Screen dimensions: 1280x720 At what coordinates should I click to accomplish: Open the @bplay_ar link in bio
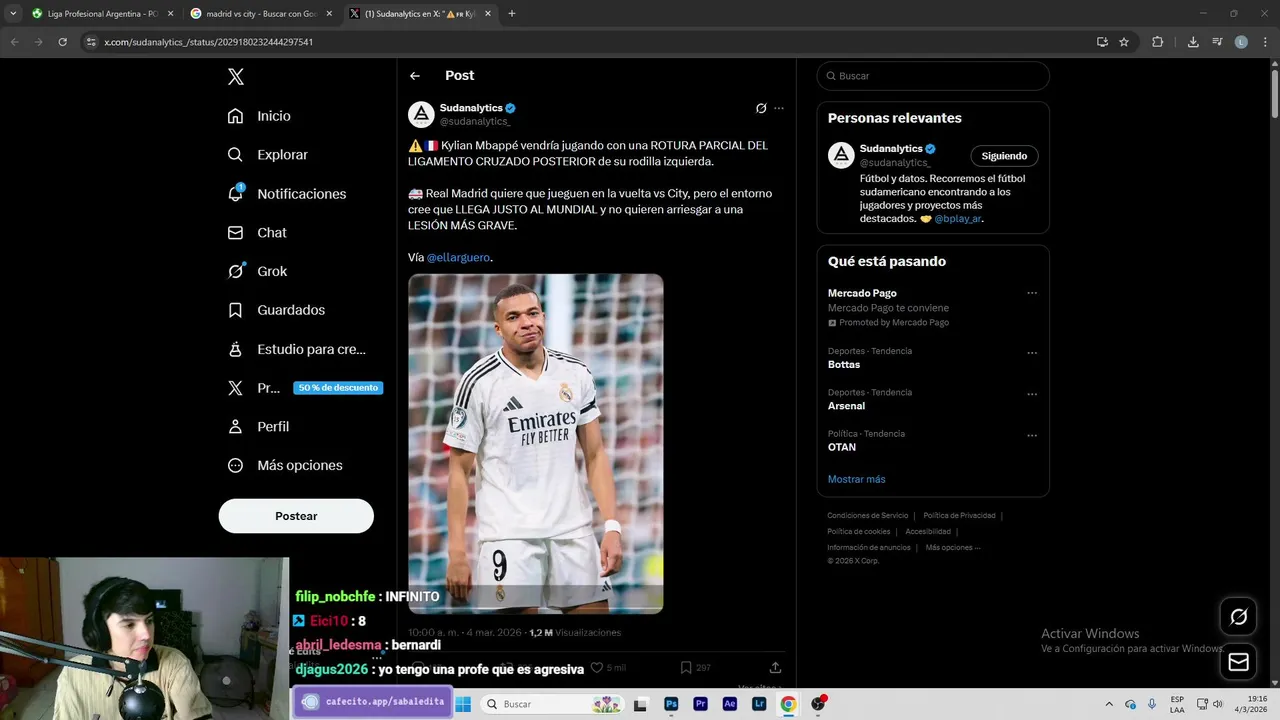point(957,218)
